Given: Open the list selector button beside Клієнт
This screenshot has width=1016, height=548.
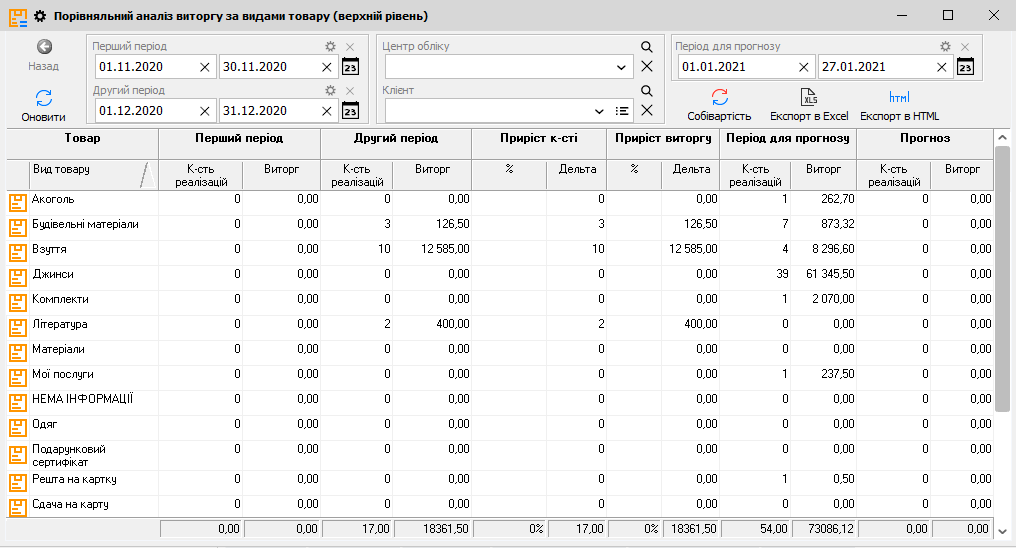Looking at the screenshot, I should click(x=622, y=111).
